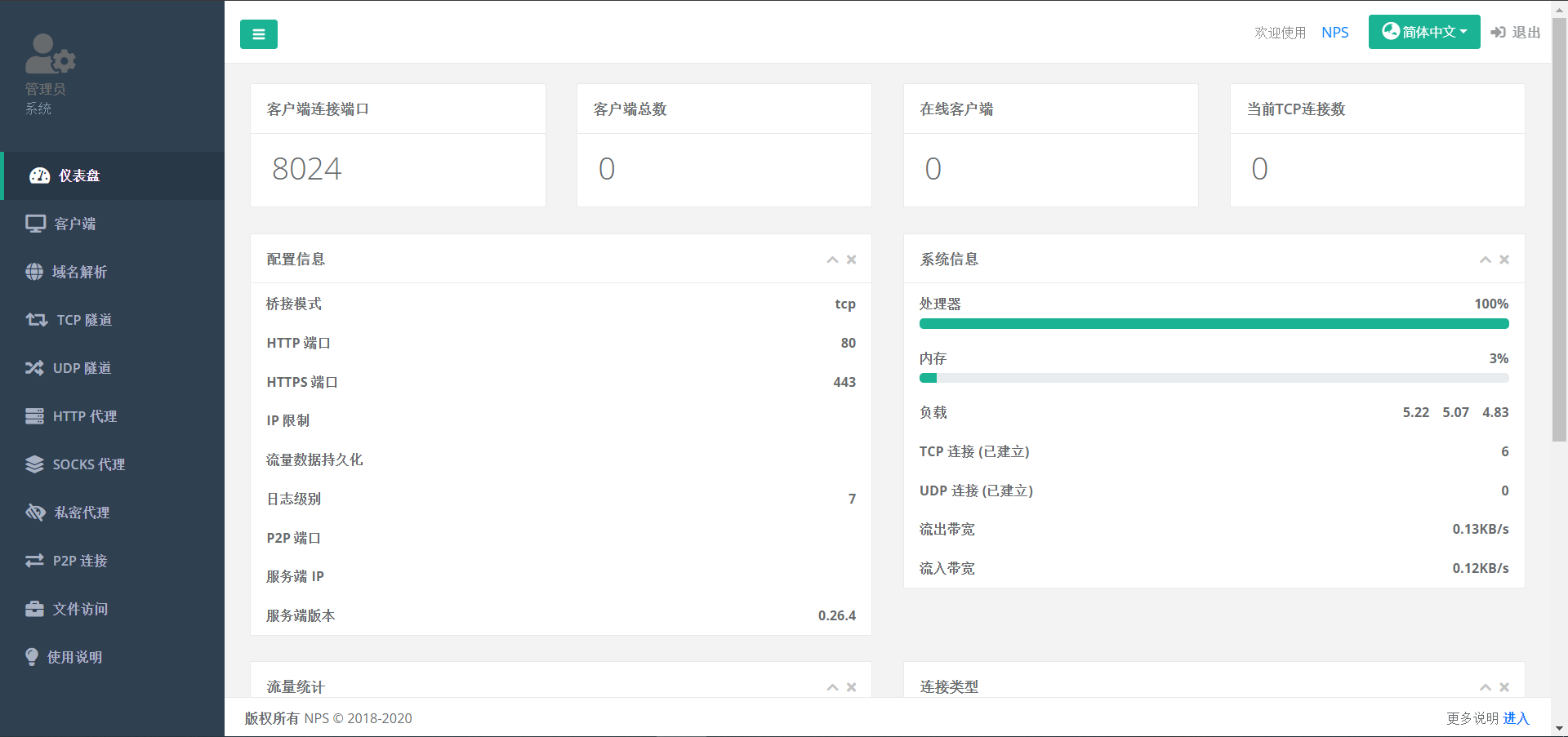The width and height of the screenshot is (1568, 737).
Task: Click the crossed-eye icon for 私密代理
Action: click(x=35, y=513)
